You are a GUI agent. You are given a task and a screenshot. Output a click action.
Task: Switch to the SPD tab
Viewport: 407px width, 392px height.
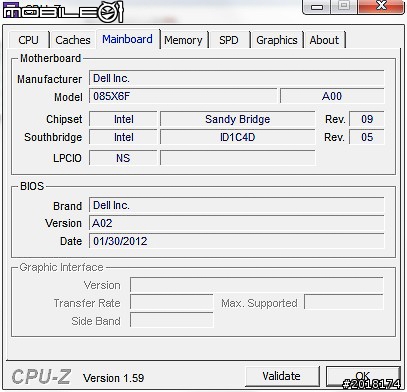(x=229, y=40)
